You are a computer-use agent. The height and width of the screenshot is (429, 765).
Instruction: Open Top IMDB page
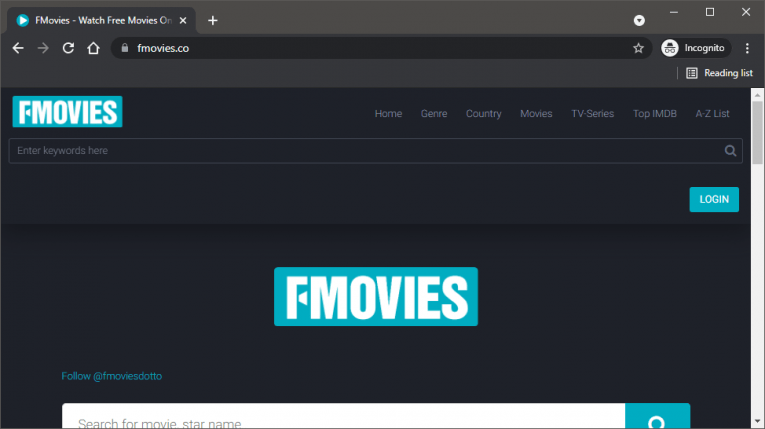[x=654, y=114]
